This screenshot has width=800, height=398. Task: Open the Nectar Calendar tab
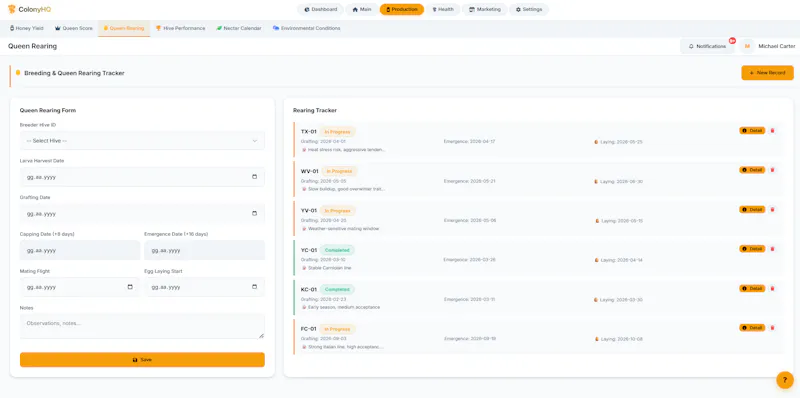point(239,29)
